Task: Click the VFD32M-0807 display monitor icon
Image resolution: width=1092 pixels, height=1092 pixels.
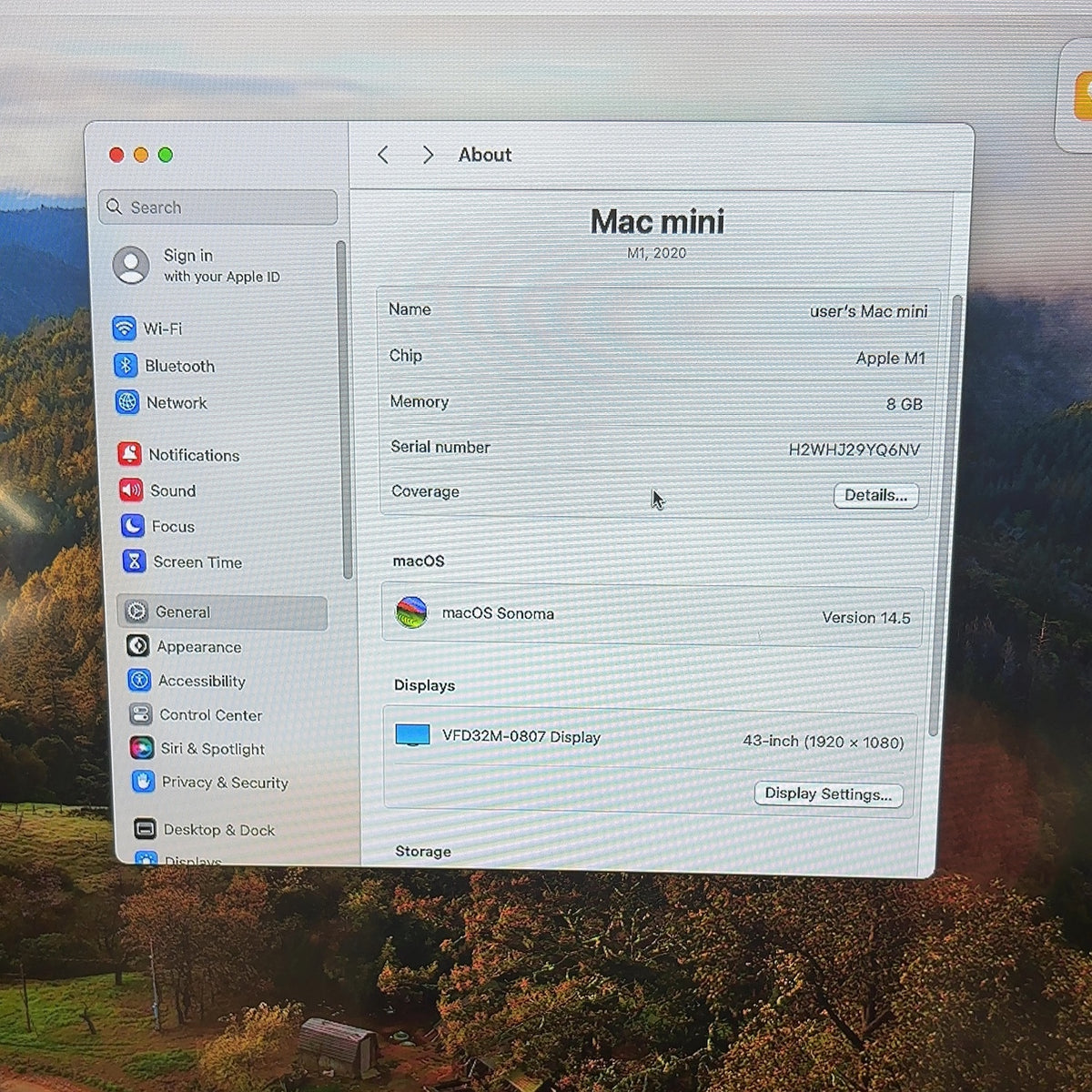Action: tap(413, 734)
